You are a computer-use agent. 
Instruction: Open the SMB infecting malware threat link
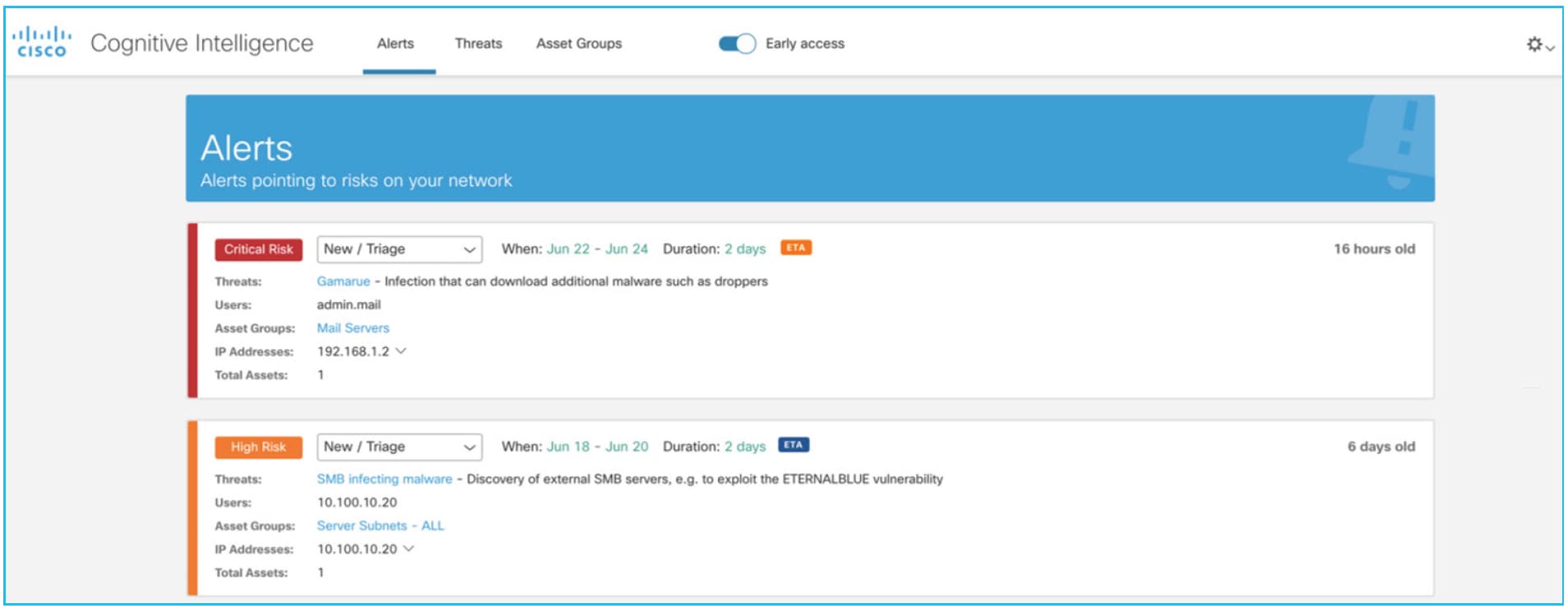click(385, 479)
